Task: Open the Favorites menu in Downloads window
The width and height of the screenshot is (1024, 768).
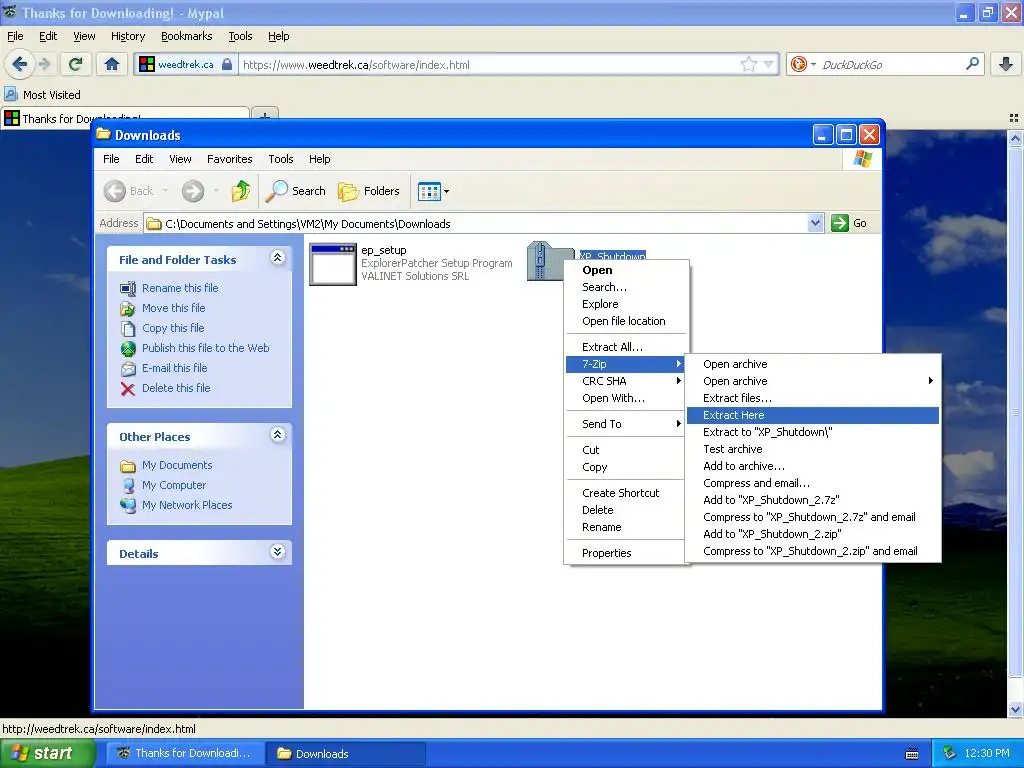Action: coord(229,159)
